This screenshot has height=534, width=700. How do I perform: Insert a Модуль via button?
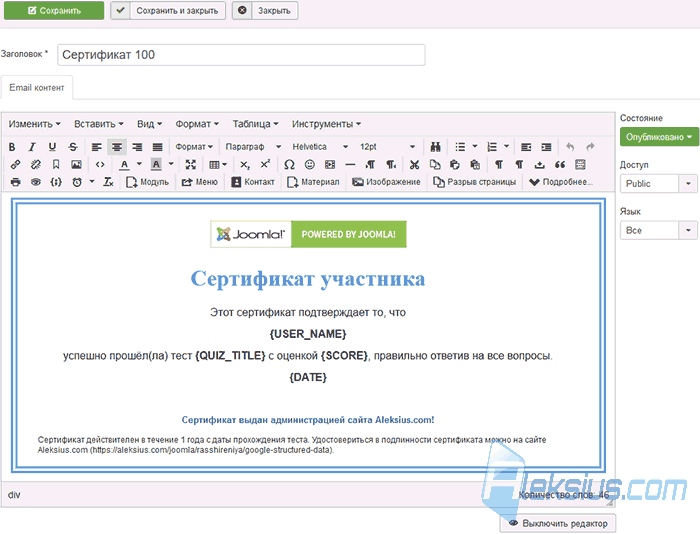click(147, 182)
